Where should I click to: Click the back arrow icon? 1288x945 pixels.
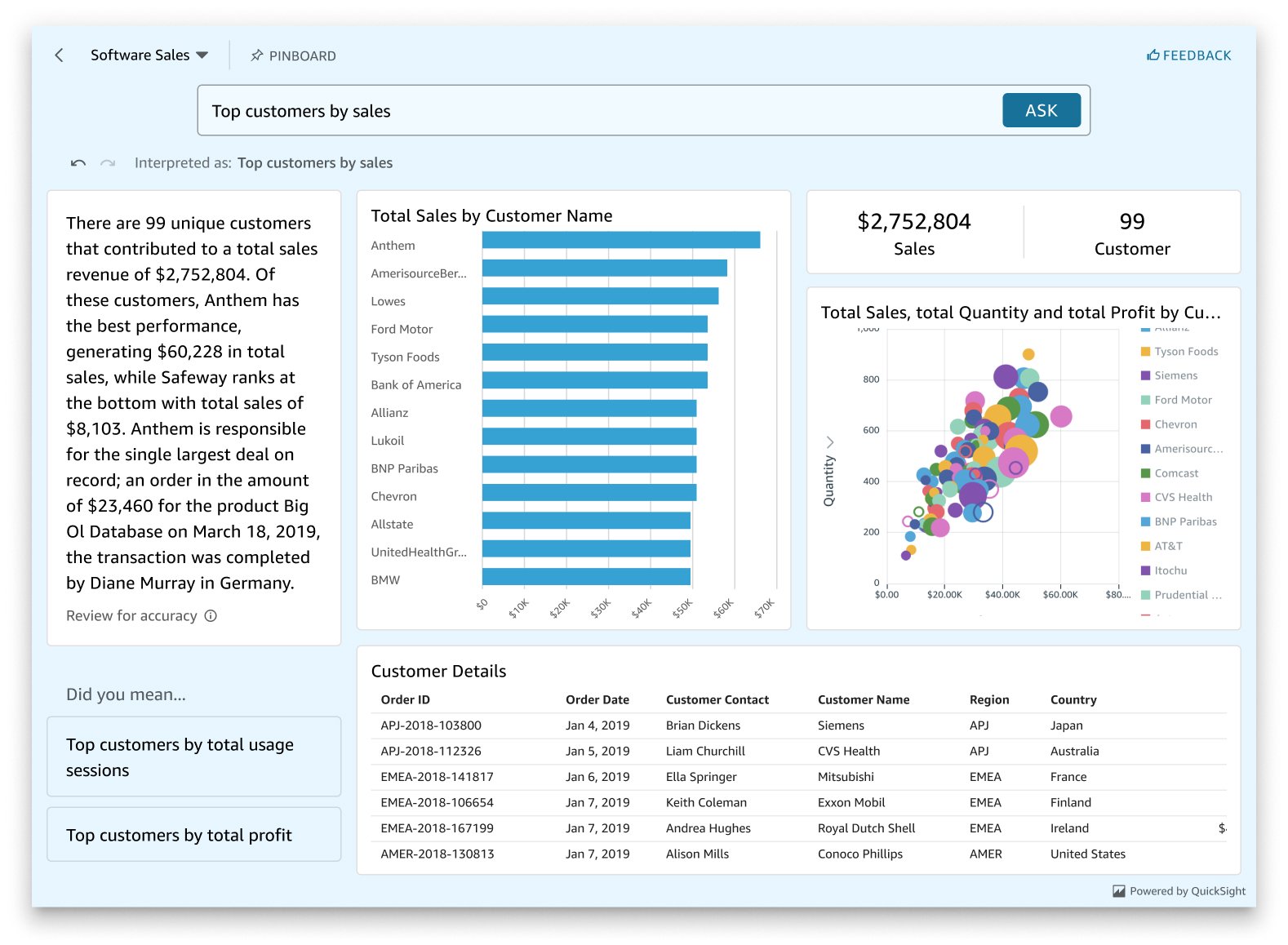tap(59, 55)
